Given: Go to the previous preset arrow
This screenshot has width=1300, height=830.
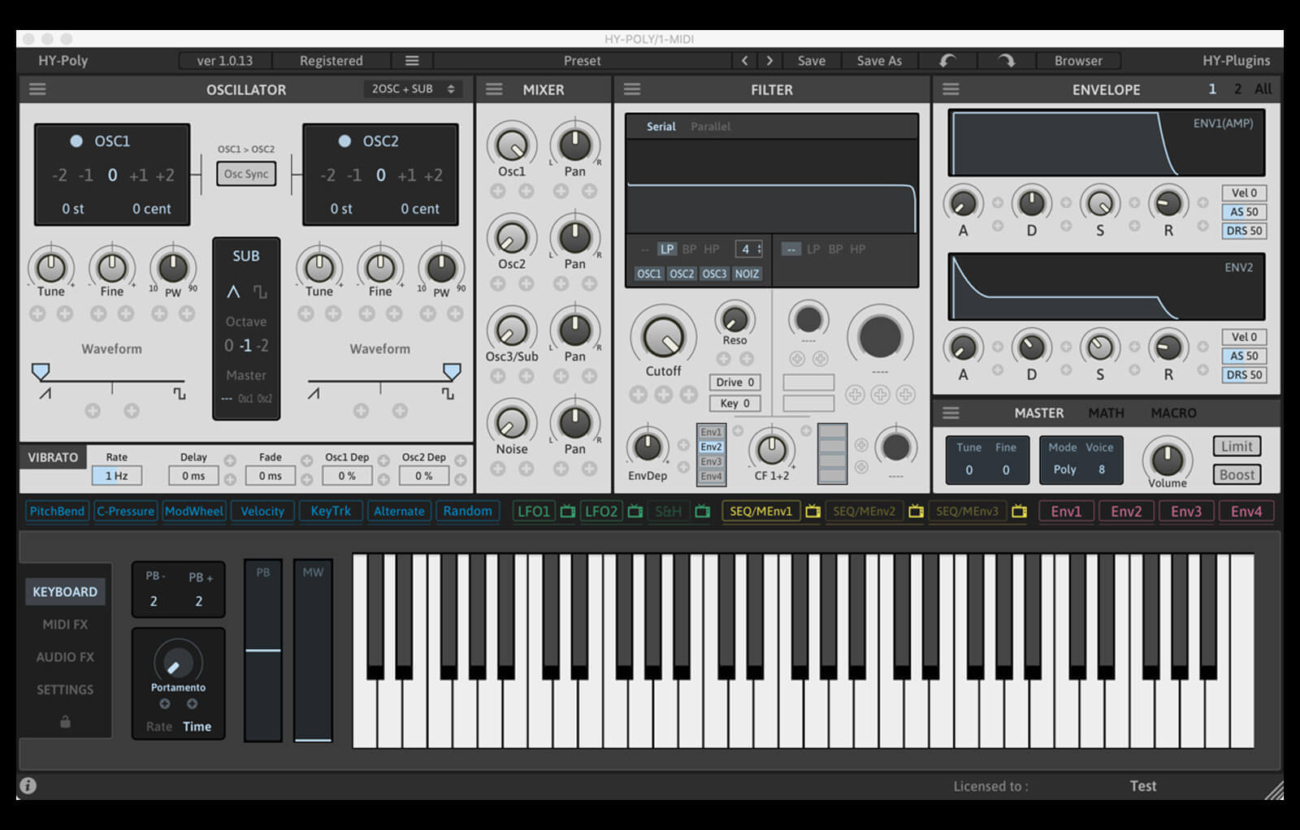Looking at the screenshot, I should point(745,61).
